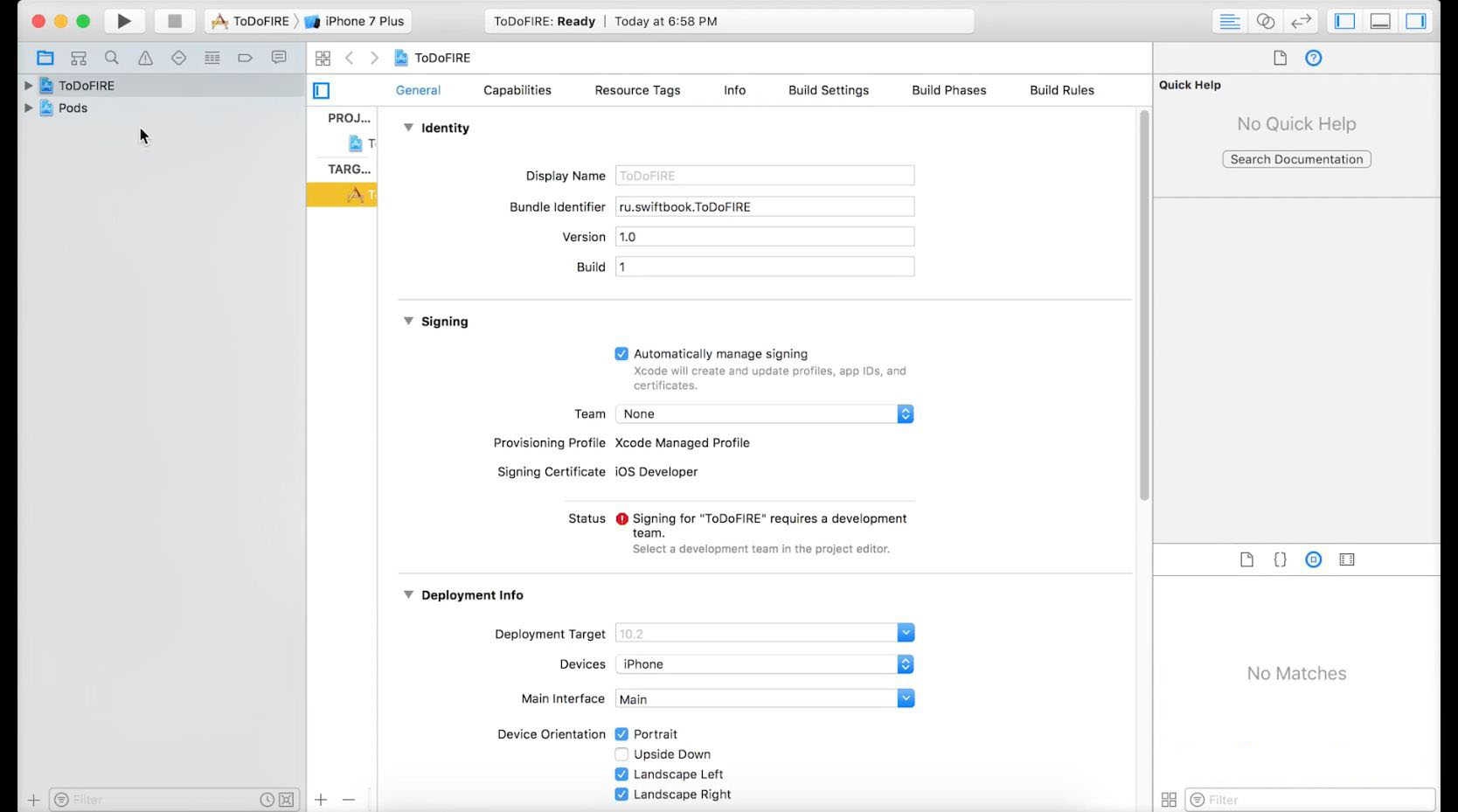Choose the ToDoFIRE scheme in toolbar

251,21
